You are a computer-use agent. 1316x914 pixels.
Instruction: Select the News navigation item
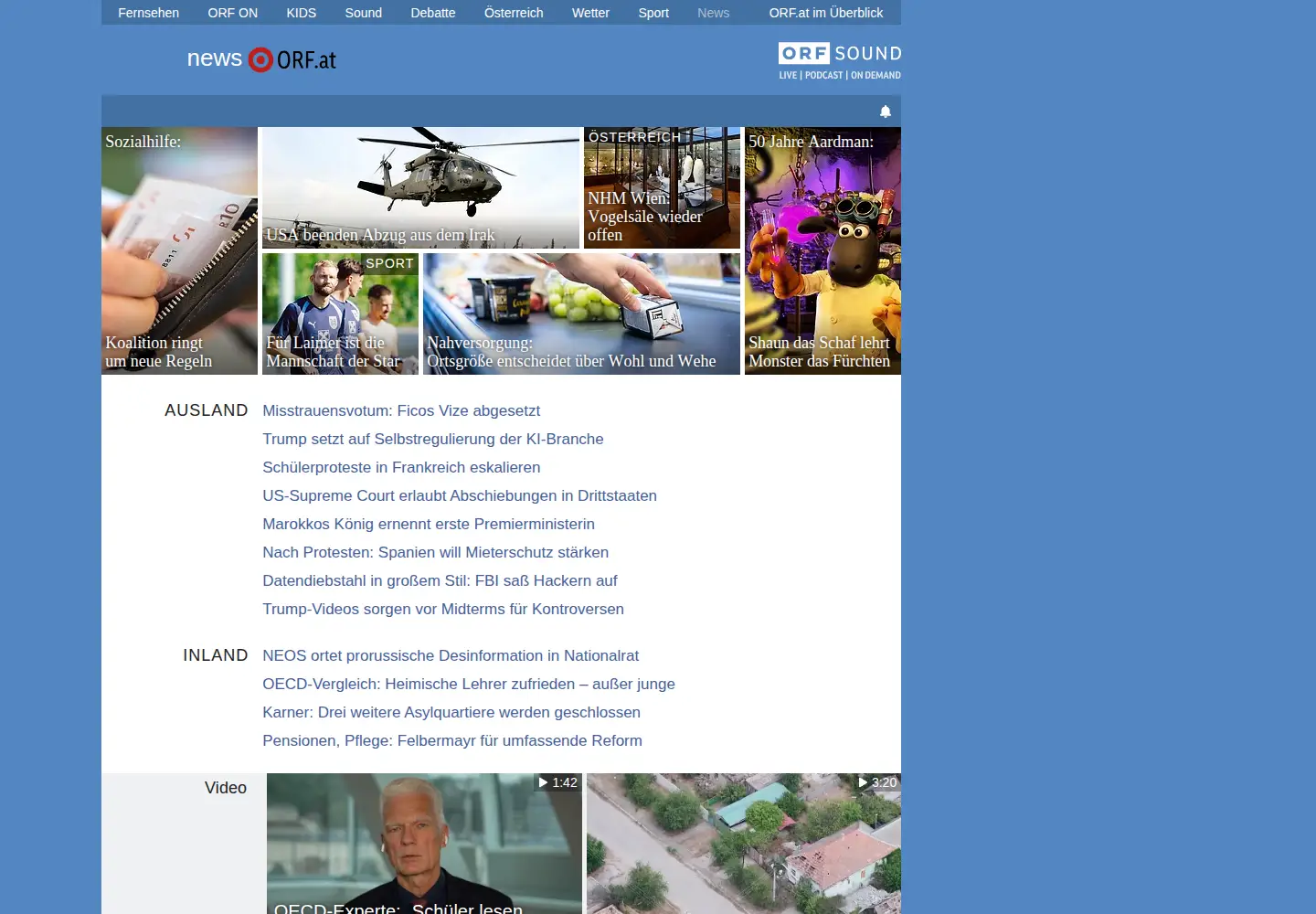(x=713, y=13)
